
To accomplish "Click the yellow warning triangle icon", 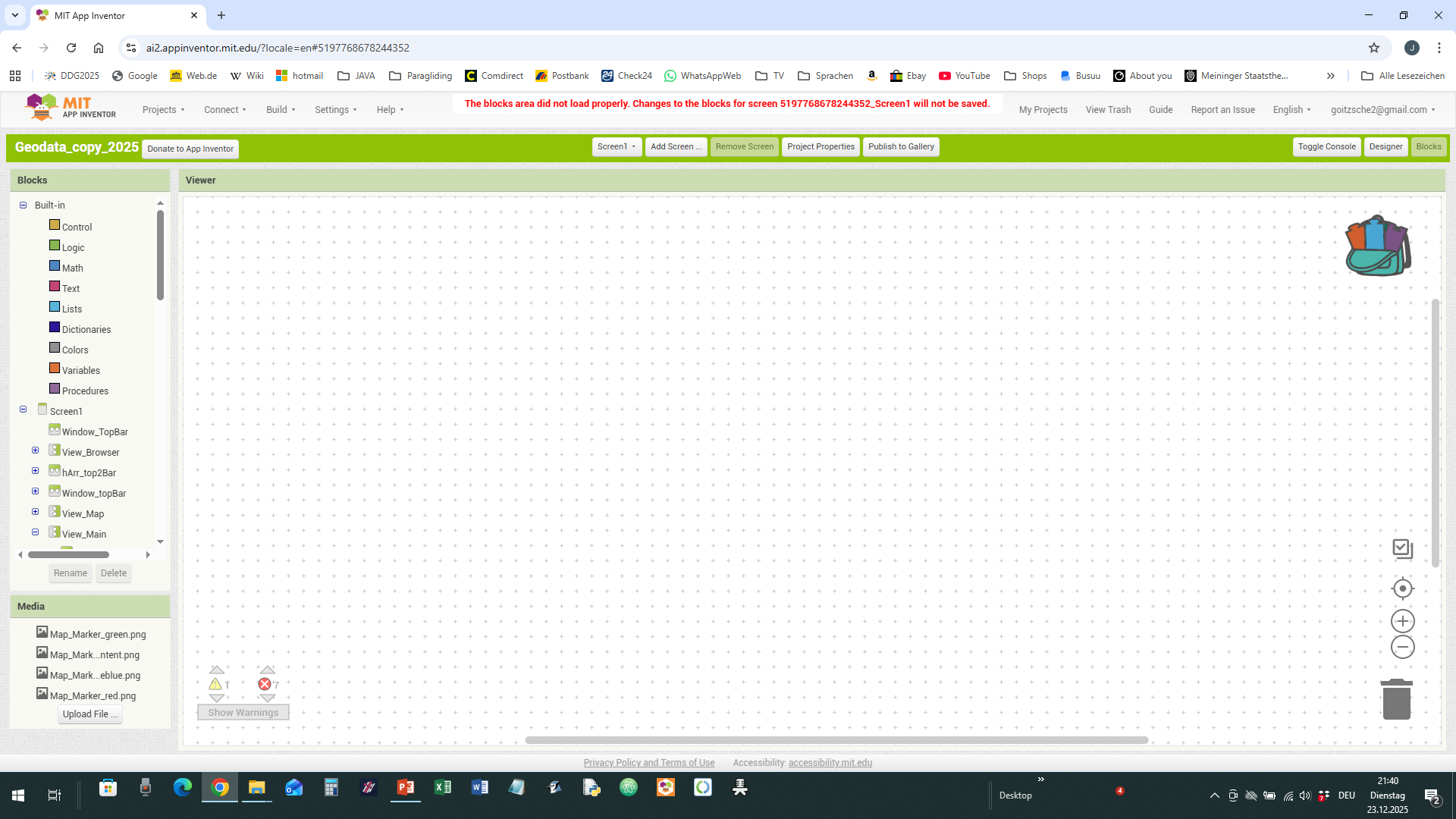I will (x=215, y=684).
